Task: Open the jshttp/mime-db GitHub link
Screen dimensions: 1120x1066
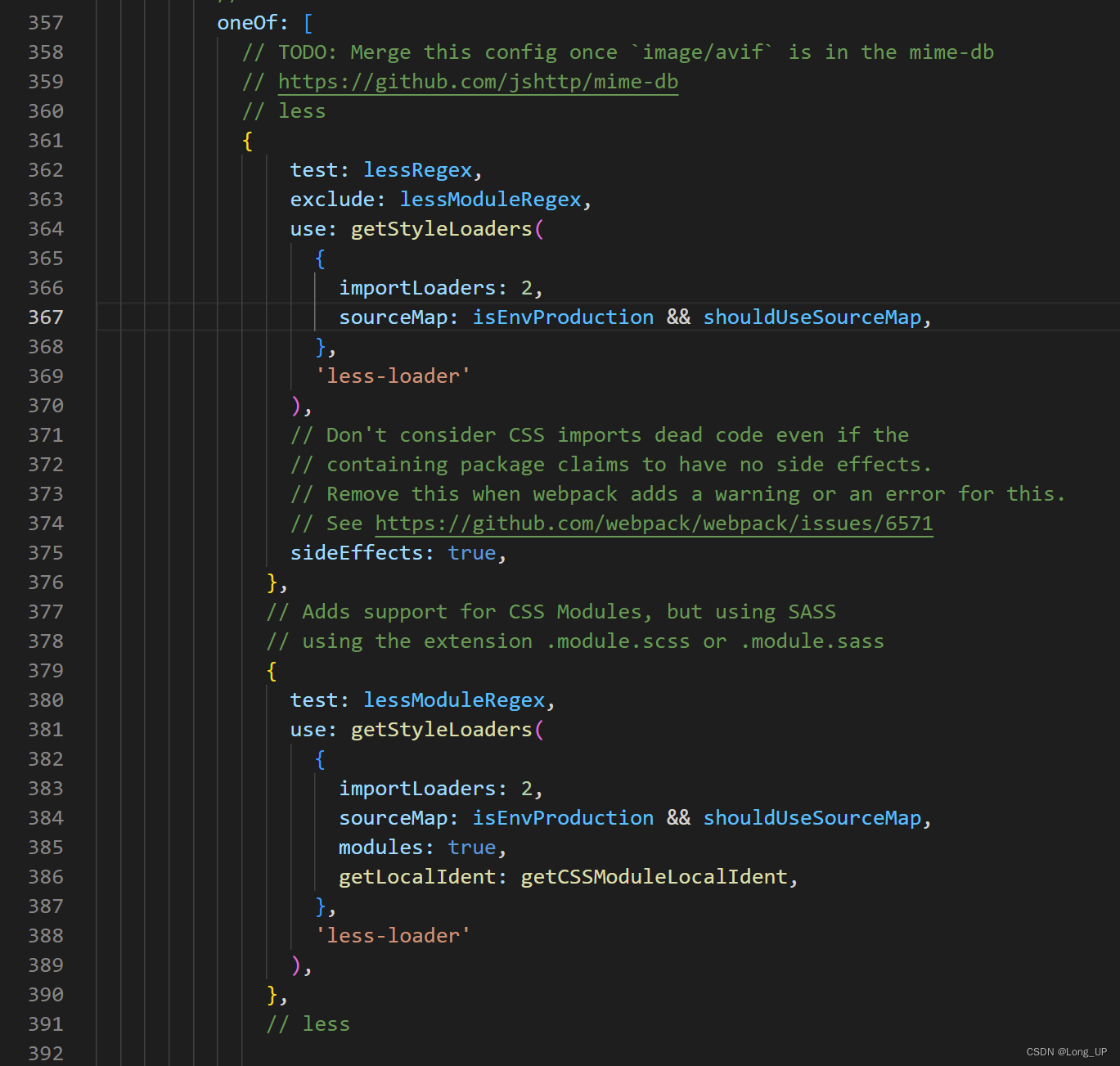Action: 478,82
